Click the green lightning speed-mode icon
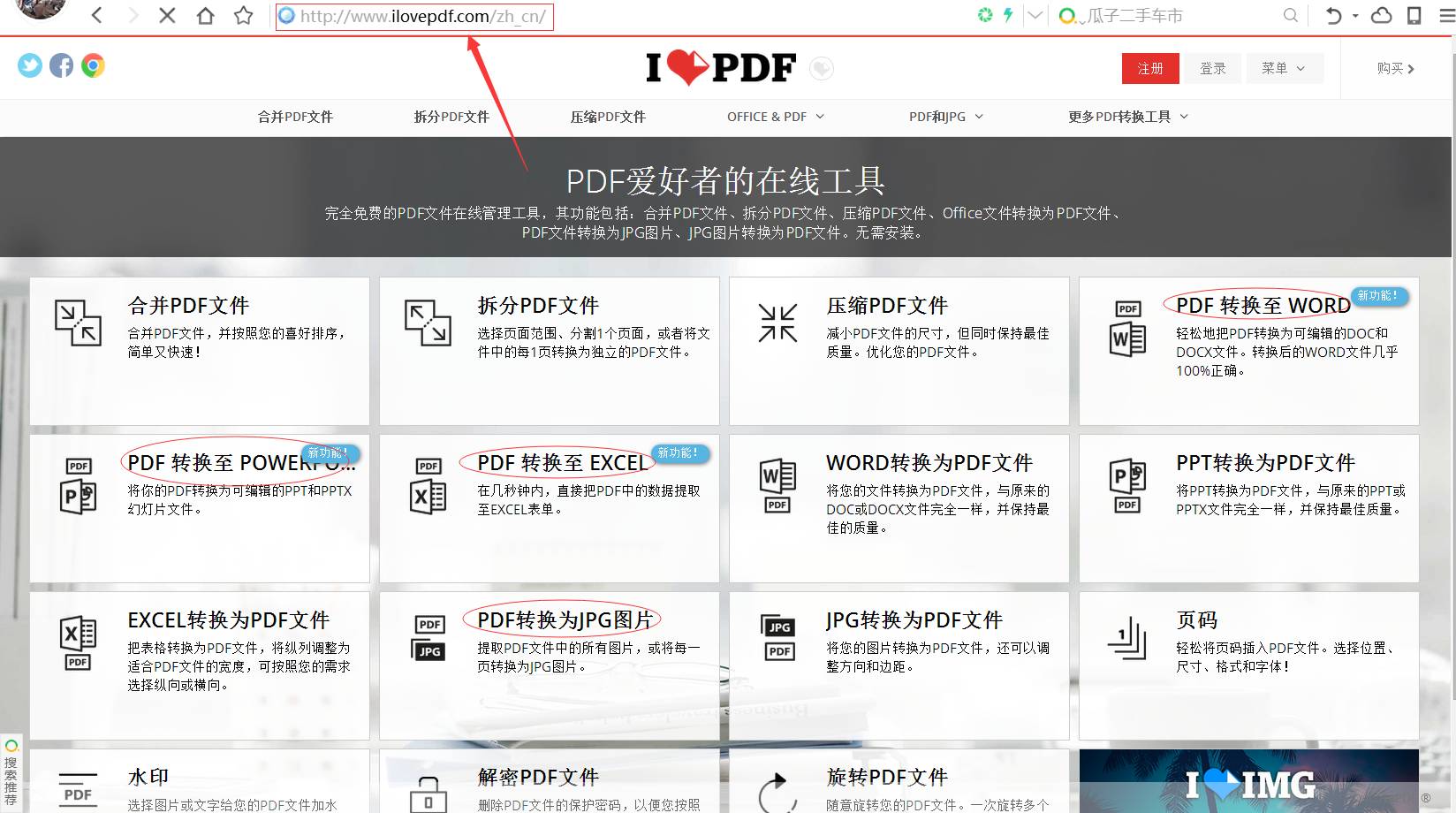1456x813 pixels. pyautogui.click(x=1007, y=15)
